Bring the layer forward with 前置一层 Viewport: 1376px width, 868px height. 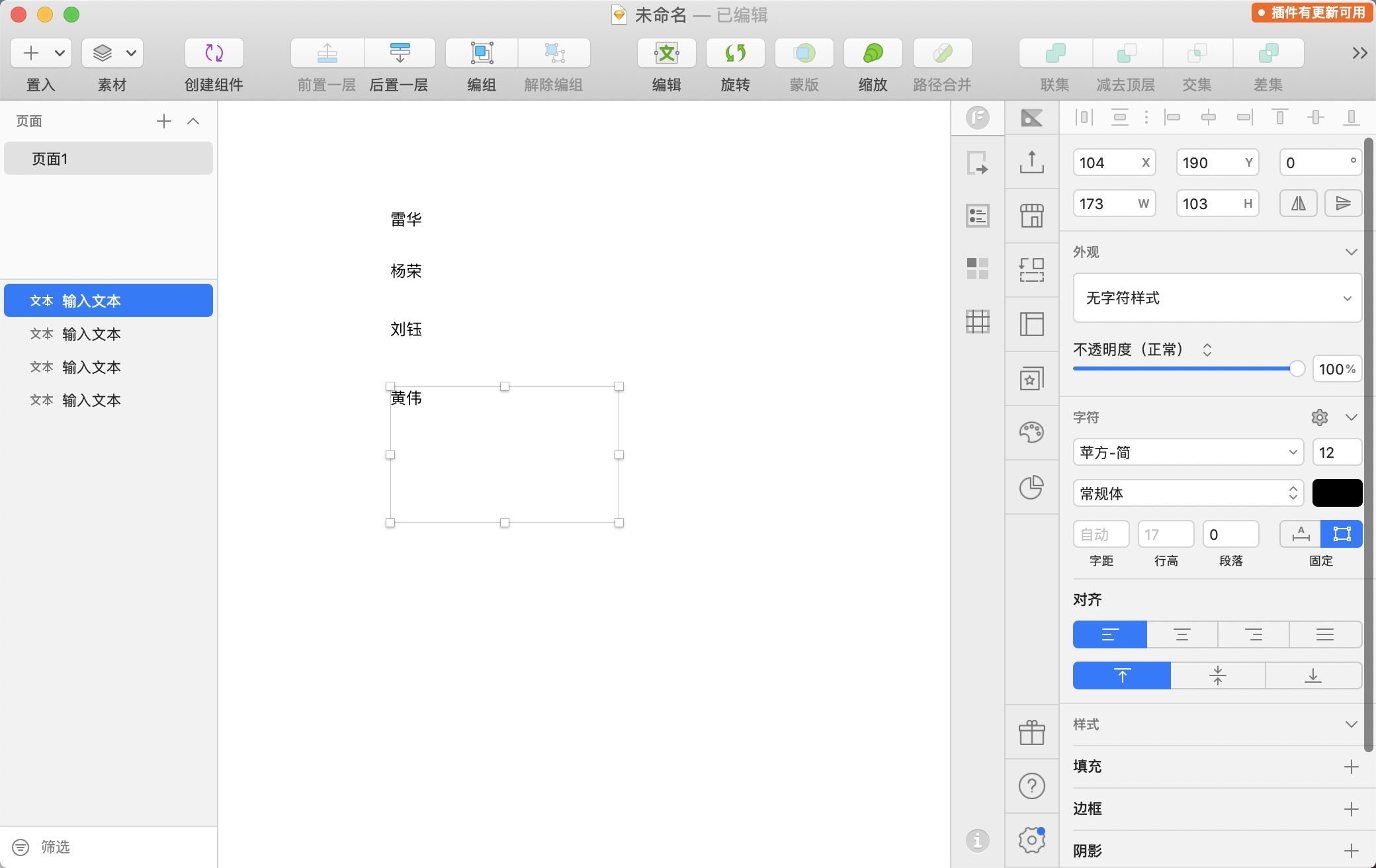point(327,53)
